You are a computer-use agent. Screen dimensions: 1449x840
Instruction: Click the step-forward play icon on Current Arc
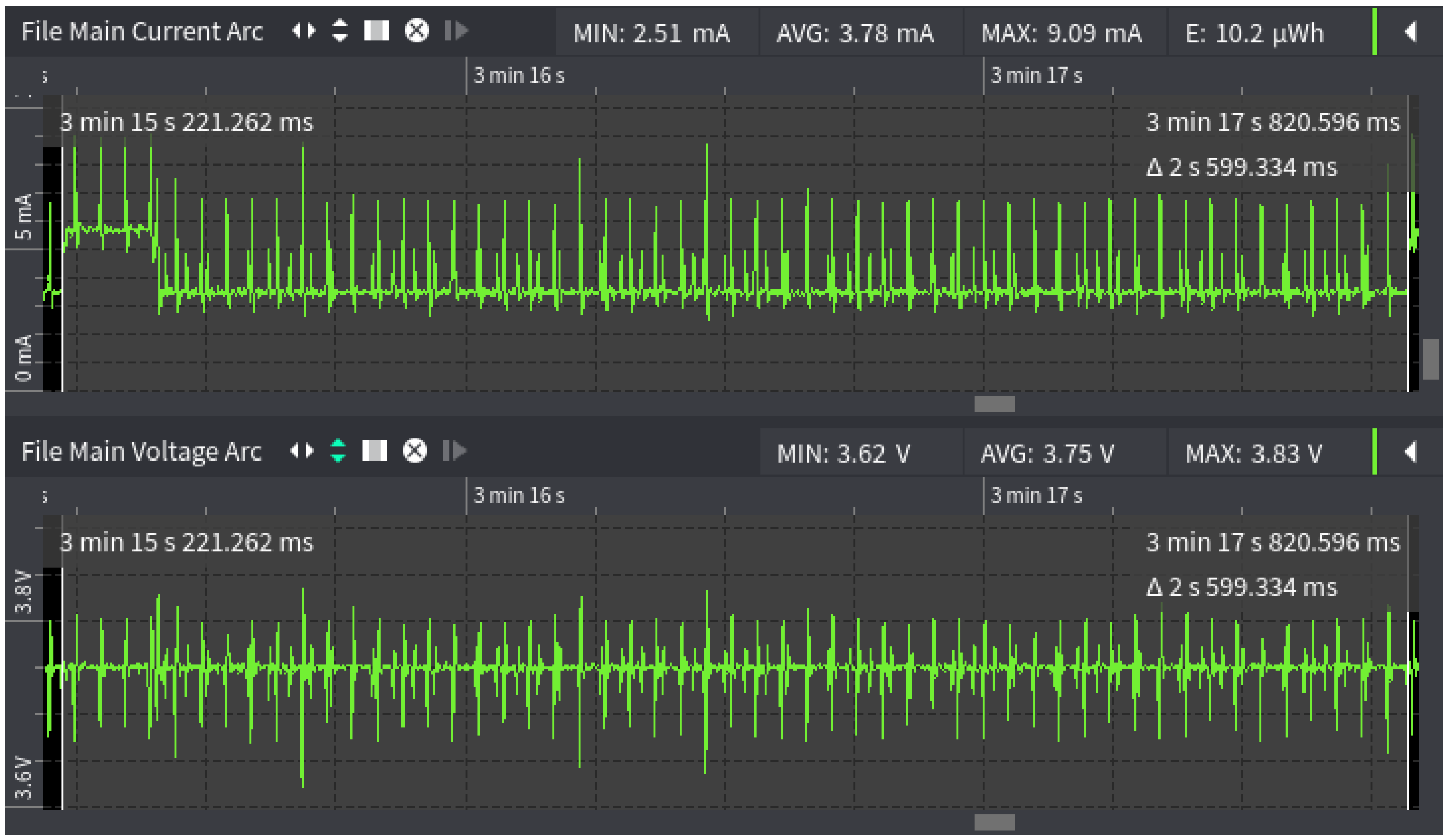[x=457, y=31]
